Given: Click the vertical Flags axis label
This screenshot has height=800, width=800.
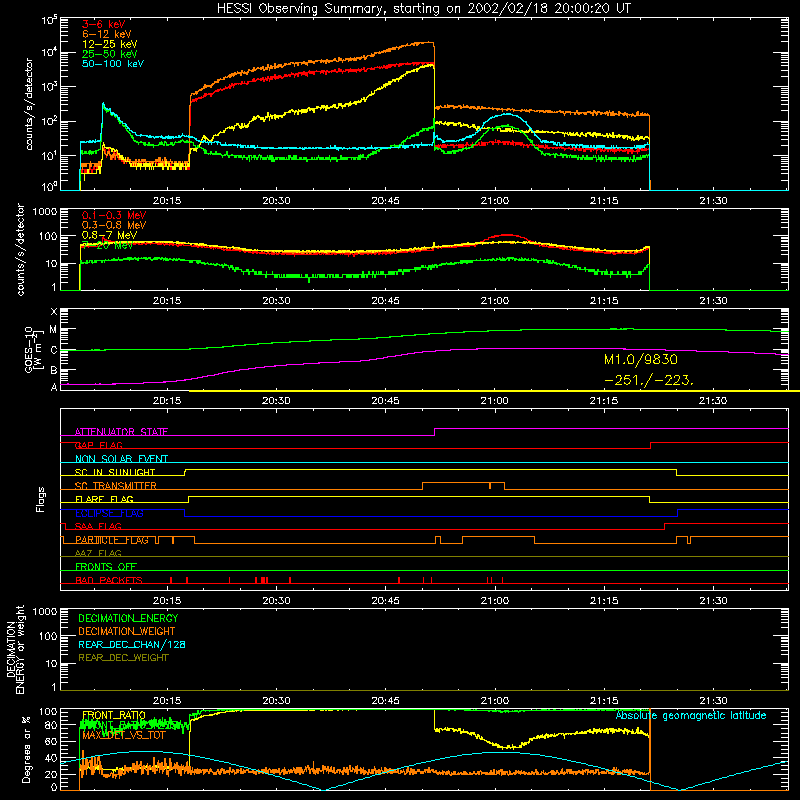Looking at the screenshot, I should click(x=40, y=499).
